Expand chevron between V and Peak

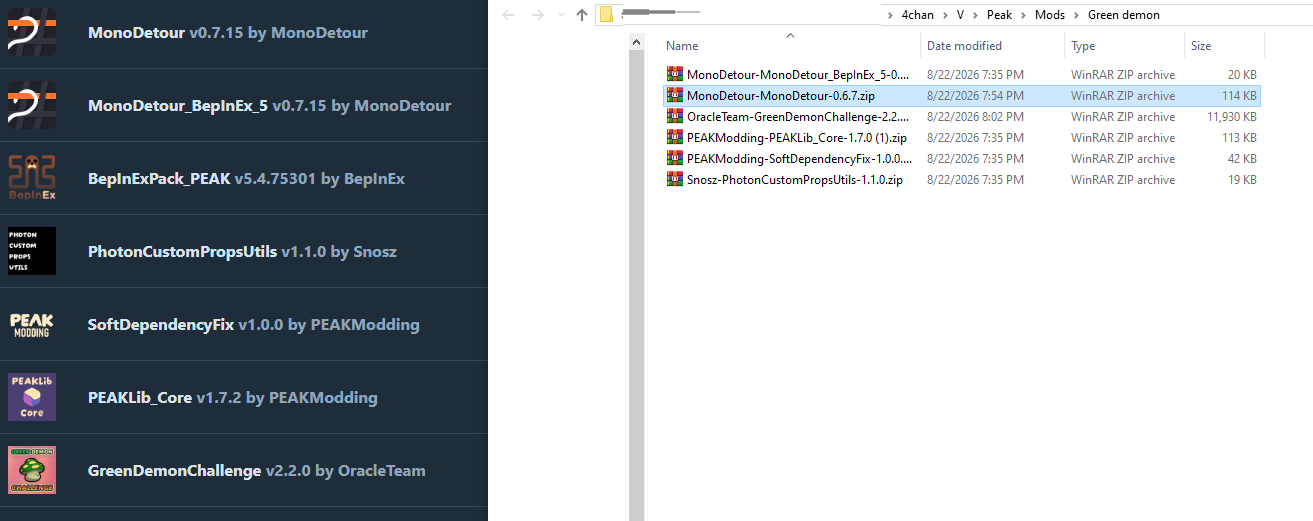click(977, 15)
